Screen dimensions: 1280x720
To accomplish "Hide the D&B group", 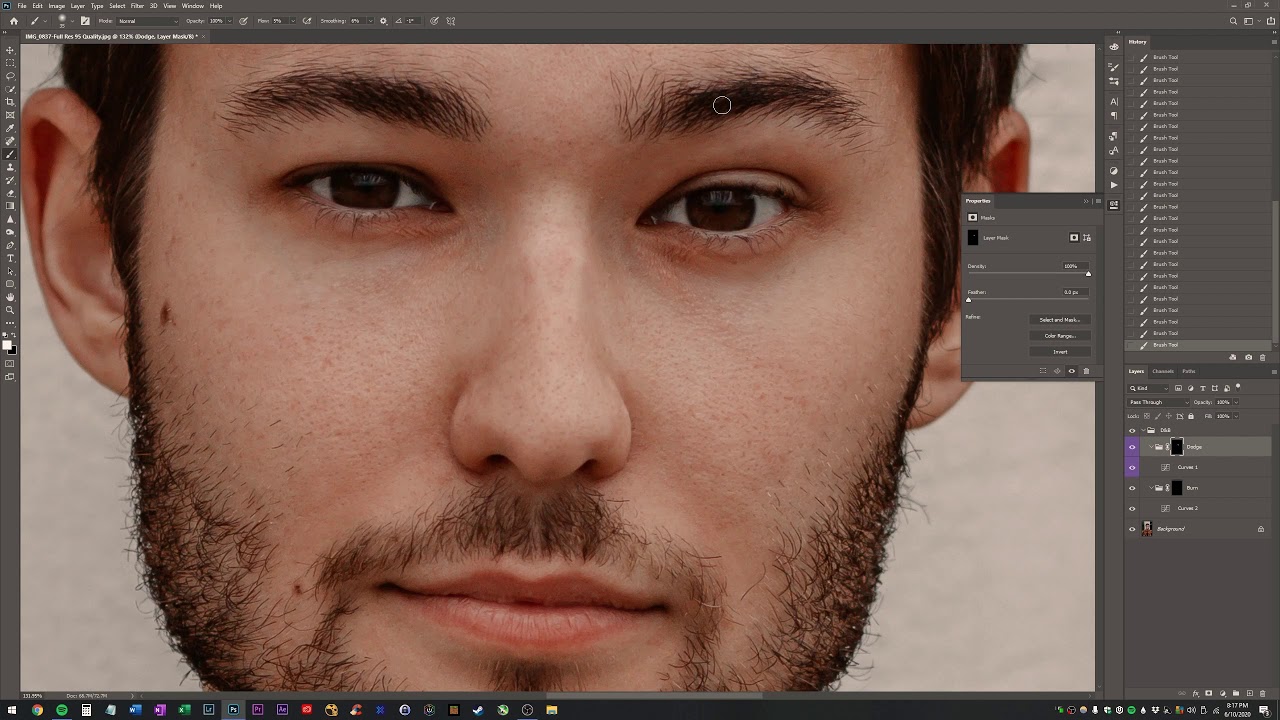I will point(1132,431).
